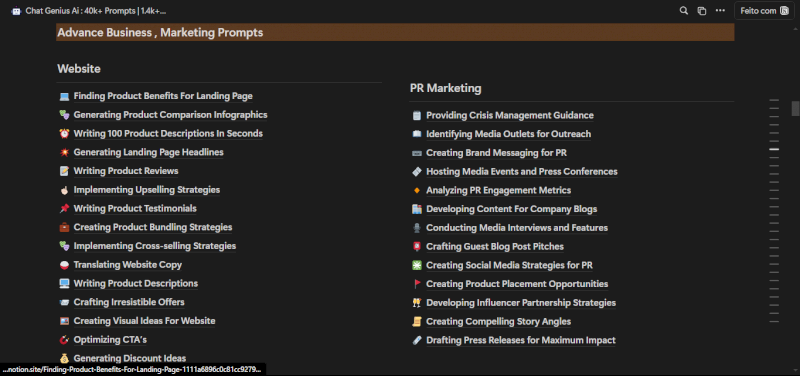Click collision icon beside Generating Landing Page Headlines
This screenshot has width=800, height=376.
(64, 152)
